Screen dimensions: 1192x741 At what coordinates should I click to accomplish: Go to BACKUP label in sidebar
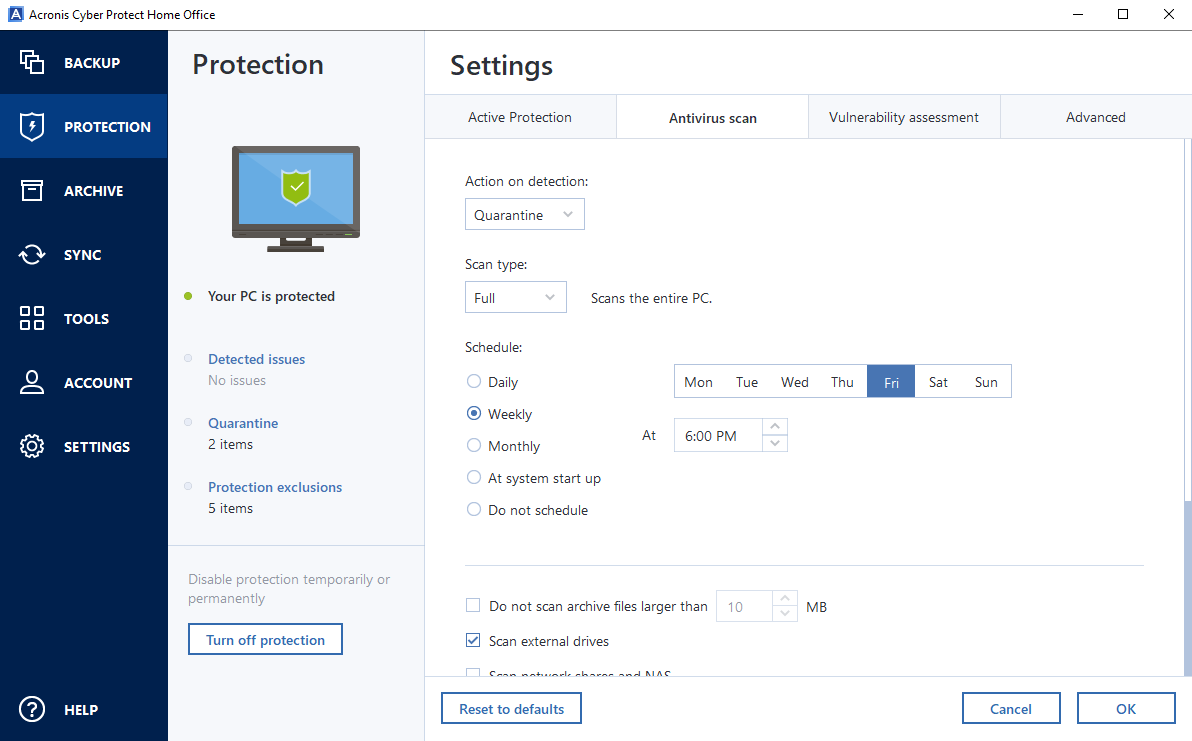tap(92, 63)
